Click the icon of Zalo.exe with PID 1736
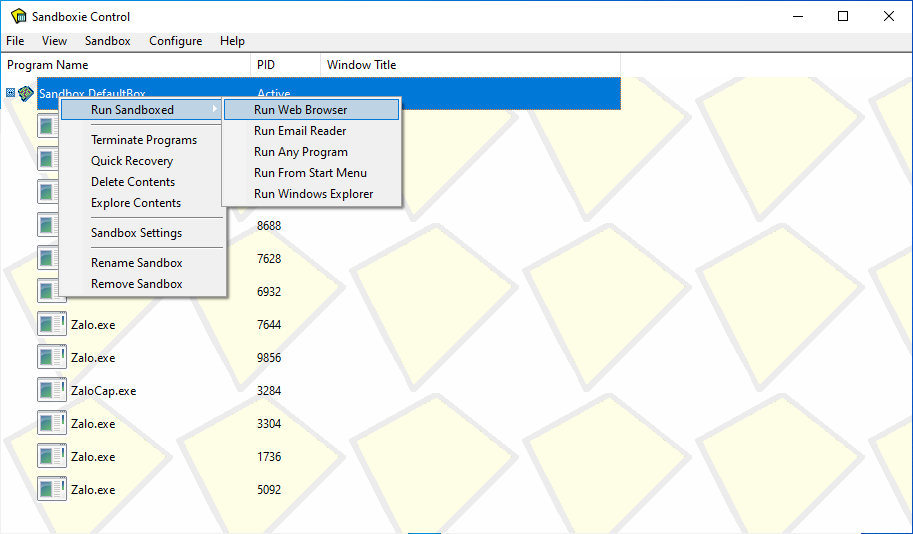Image resolution: width=913 pixels, height=534 pixels. [51, 456]
